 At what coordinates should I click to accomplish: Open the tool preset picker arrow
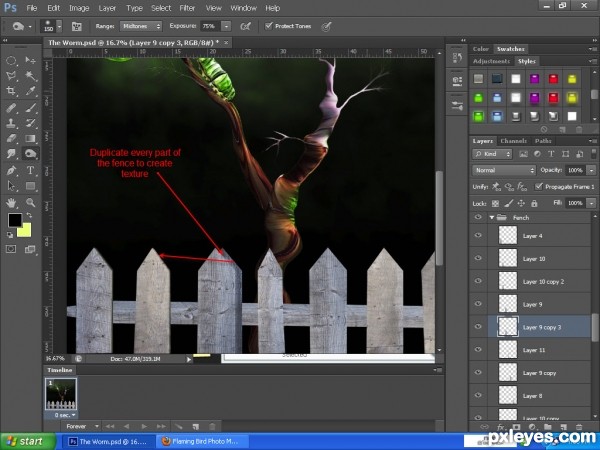tap(30, 26)
